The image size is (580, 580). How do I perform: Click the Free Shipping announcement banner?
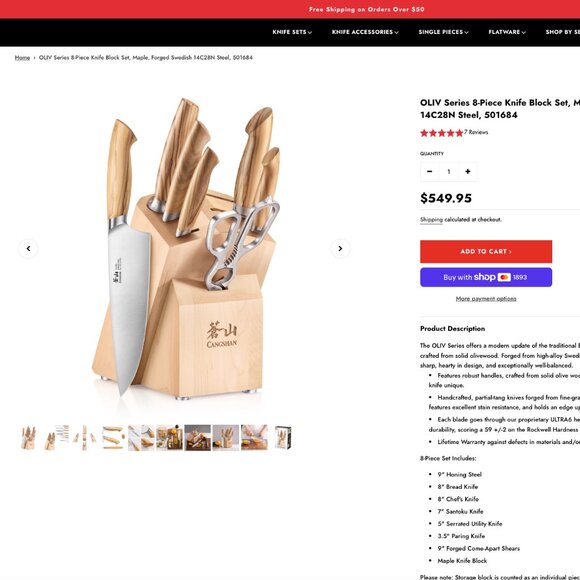(366, 9)
